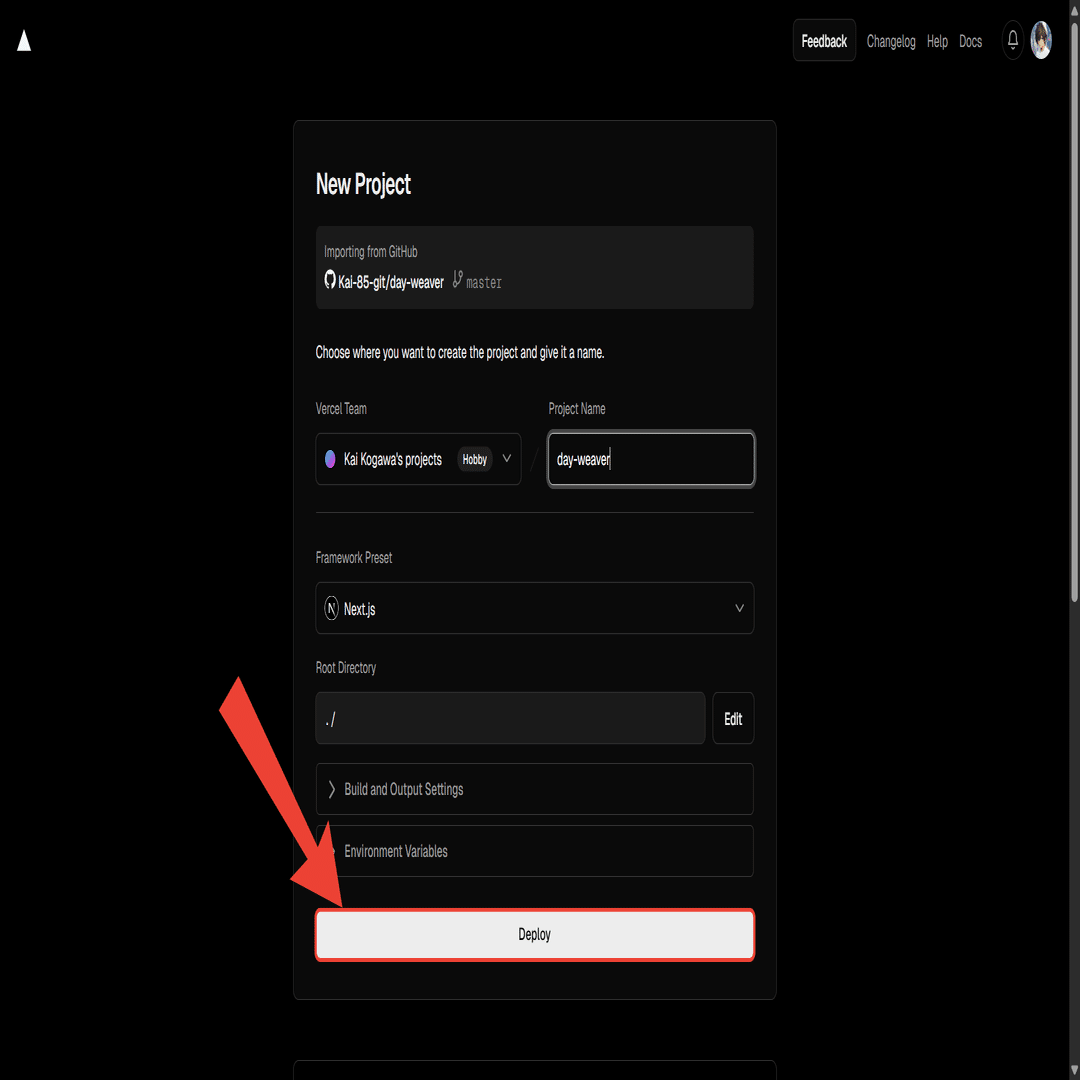This screenshot has height=1080, width=1080.
Task: Click the GitHub icon beside Kai-85-git/day-weaver
Action: pyautogui.click(x=330, y=280)
